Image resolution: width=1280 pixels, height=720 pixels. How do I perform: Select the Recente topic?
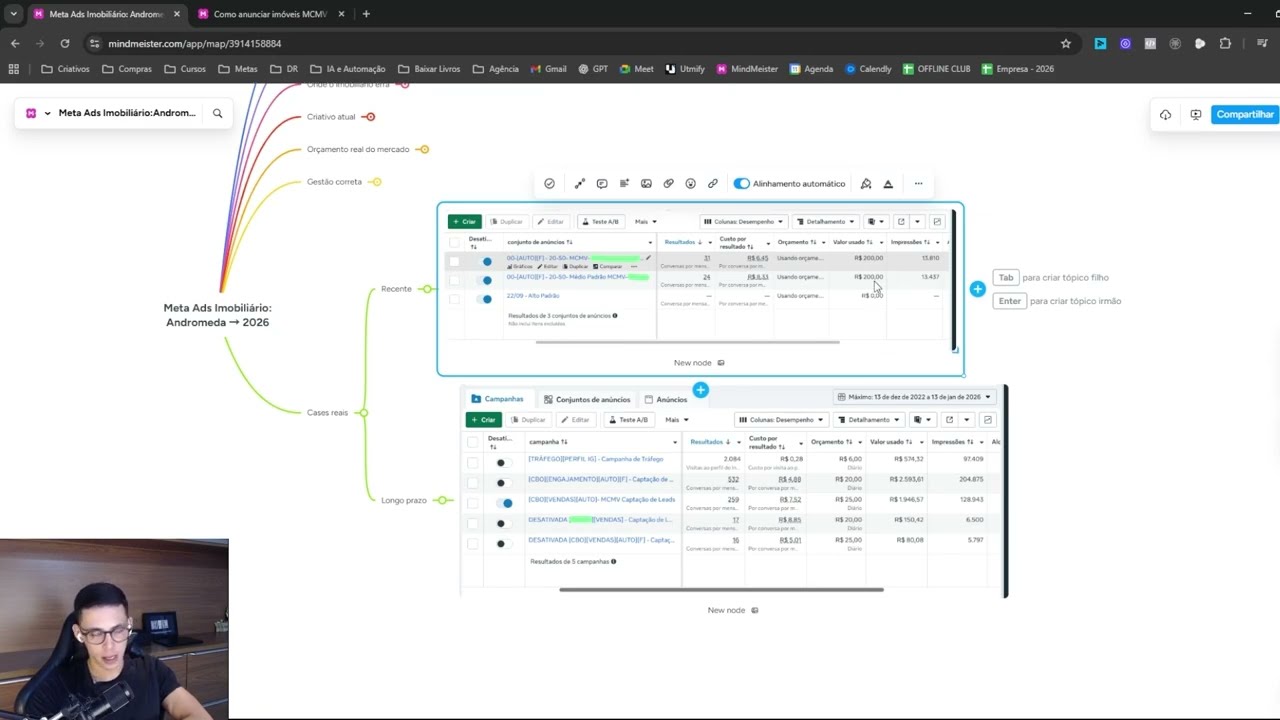[x=396, y=289]
